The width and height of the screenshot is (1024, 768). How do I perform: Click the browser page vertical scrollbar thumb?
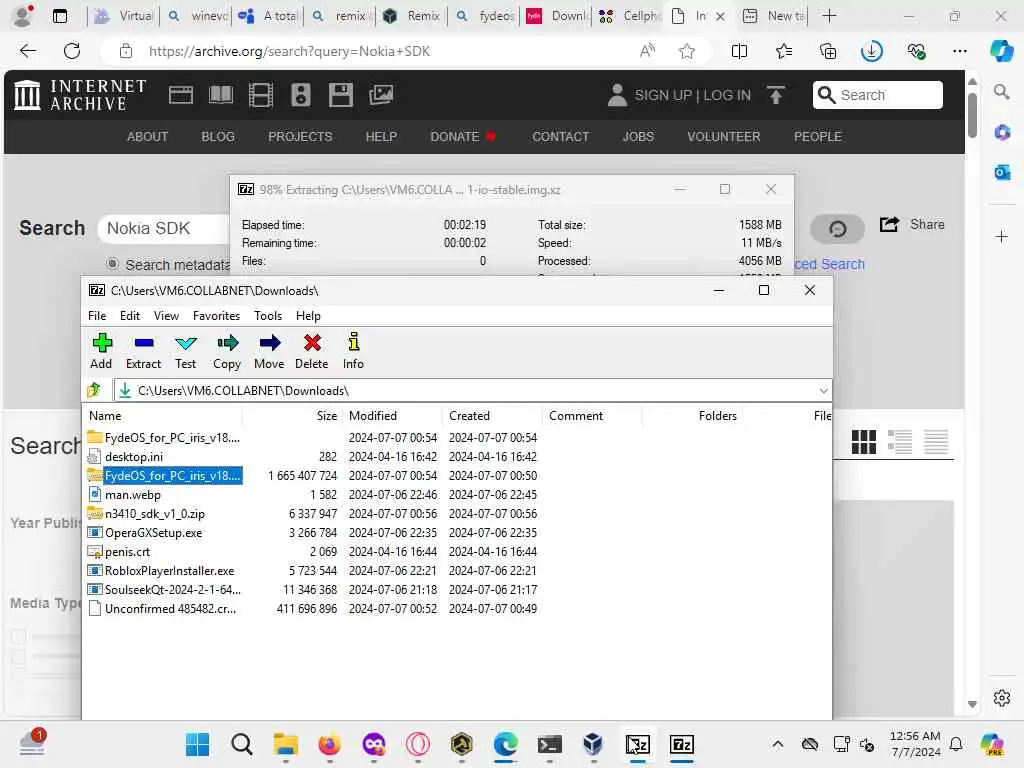click(972, 115)
